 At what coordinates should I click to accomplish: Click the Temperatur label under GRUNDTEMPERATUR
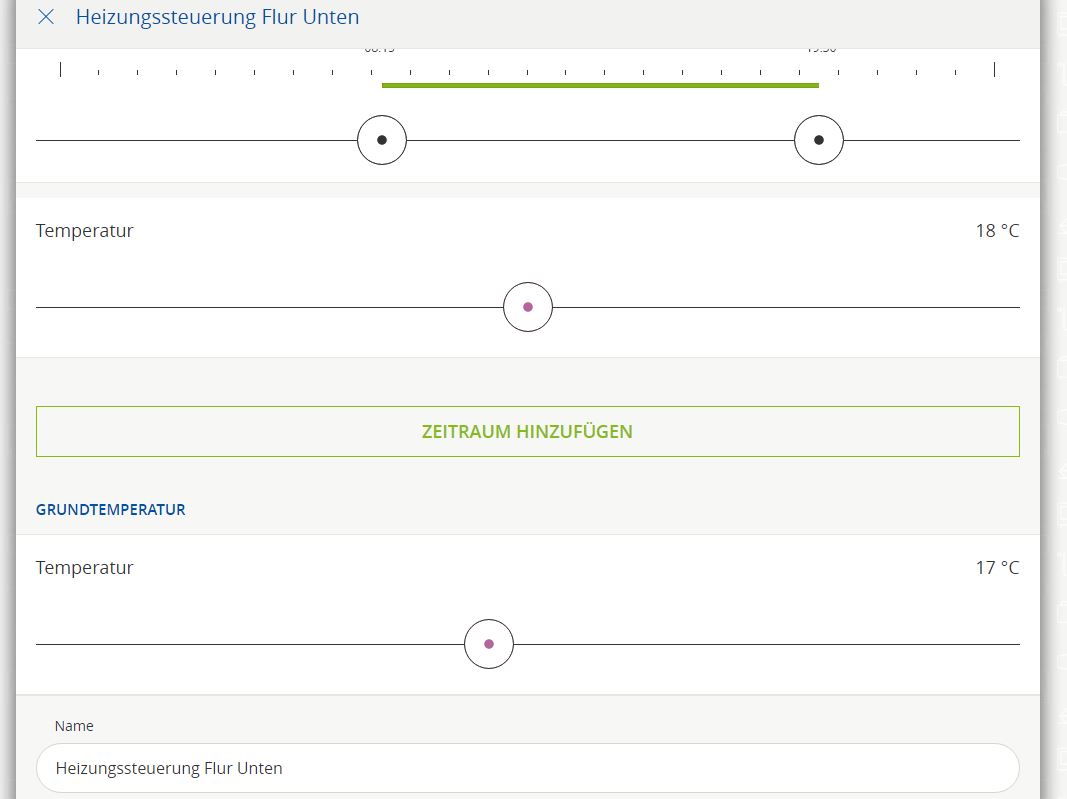85,568
